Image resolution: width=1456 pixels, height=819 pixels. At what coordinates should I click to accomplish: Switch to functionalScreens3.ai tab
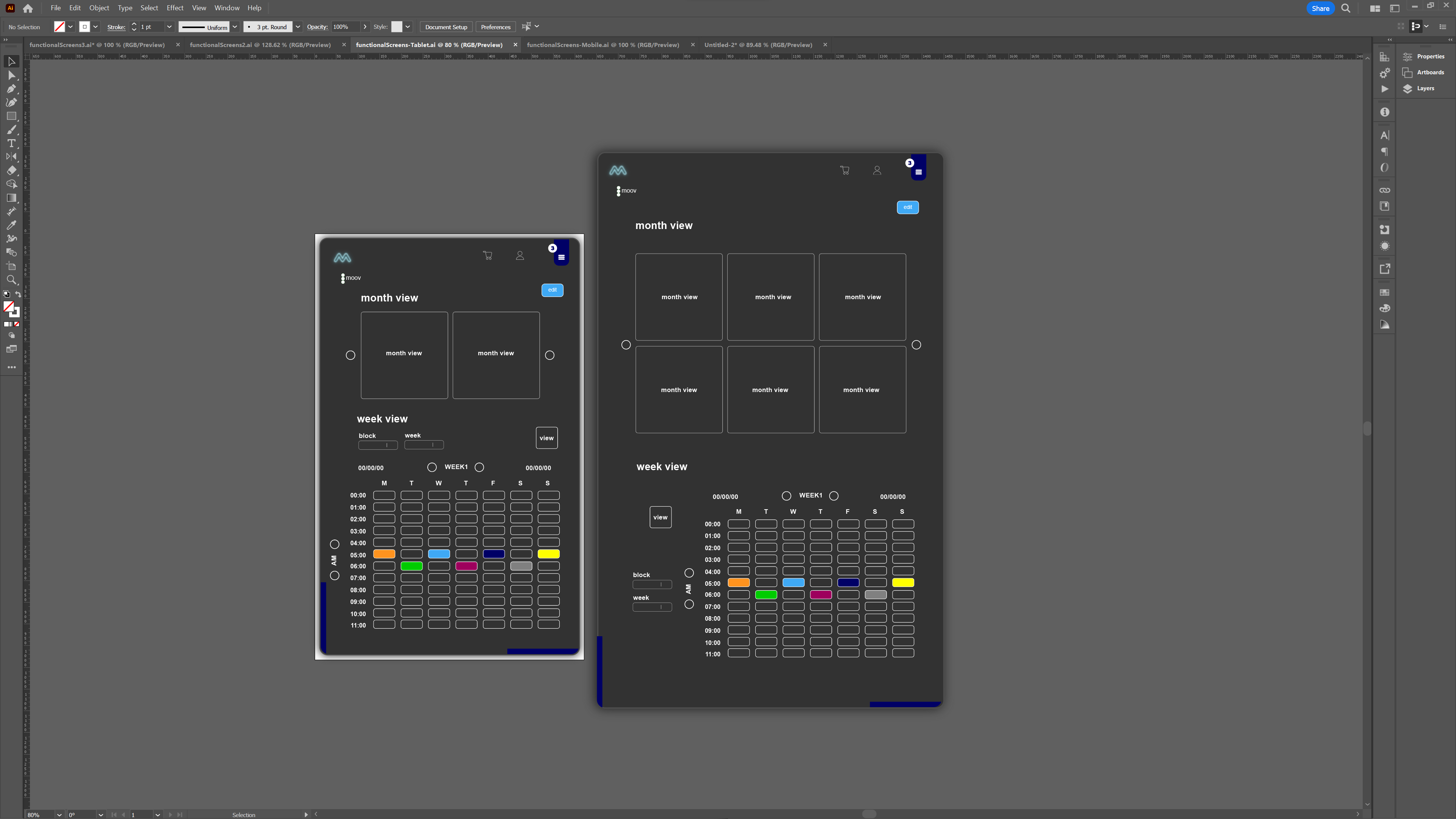97,45
